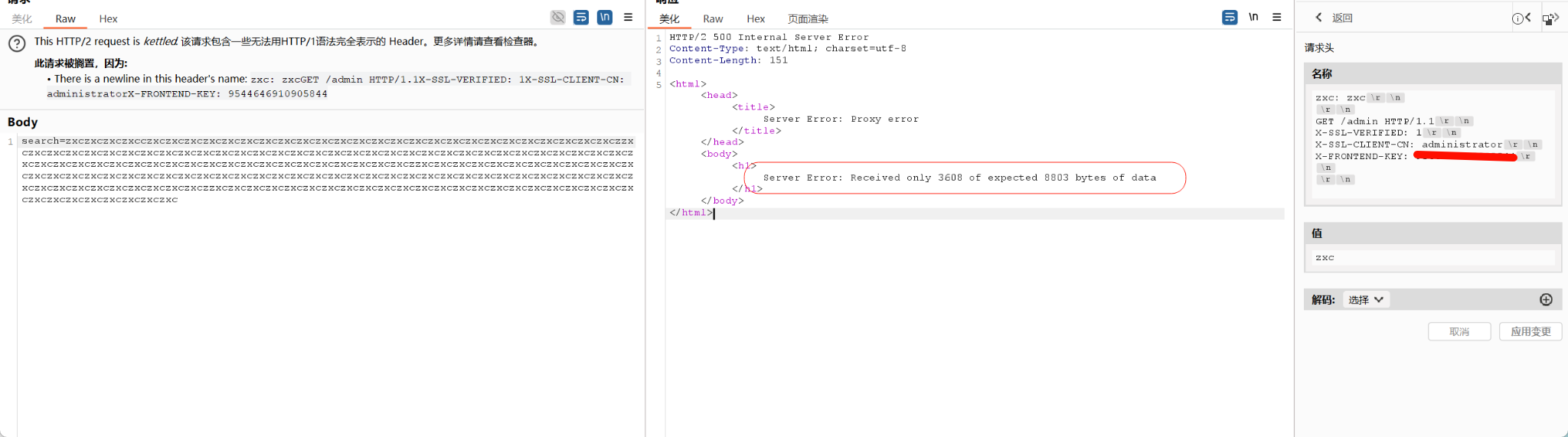The width and height of the screenshot is (1568, 437).
Task: Open the response panel hamburger menu
Action: 1277,17
